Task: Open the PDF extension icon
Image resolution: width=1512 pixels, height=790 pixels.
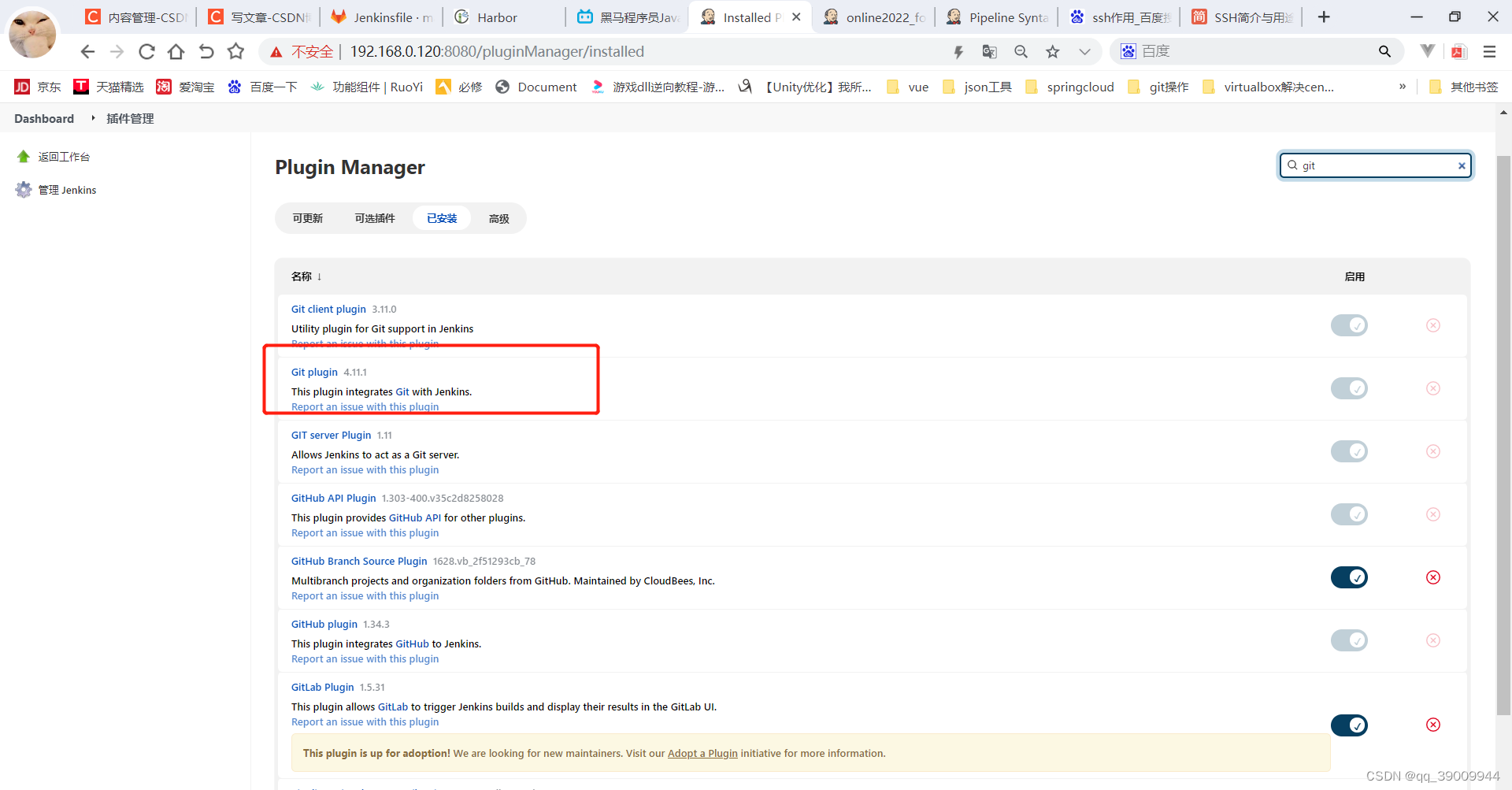Action: [x=1458, y=52]
